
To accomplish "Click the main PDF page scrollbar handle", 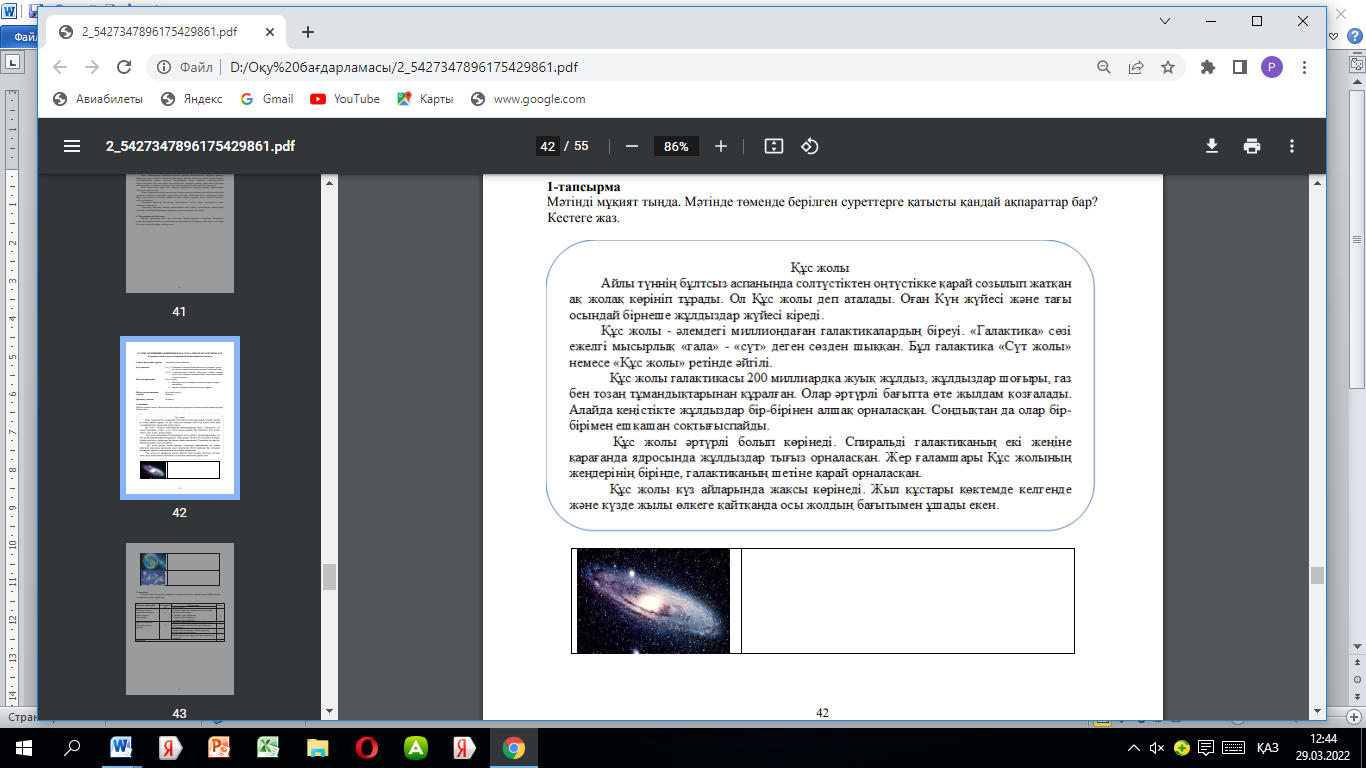I will tap(1317, 575).
